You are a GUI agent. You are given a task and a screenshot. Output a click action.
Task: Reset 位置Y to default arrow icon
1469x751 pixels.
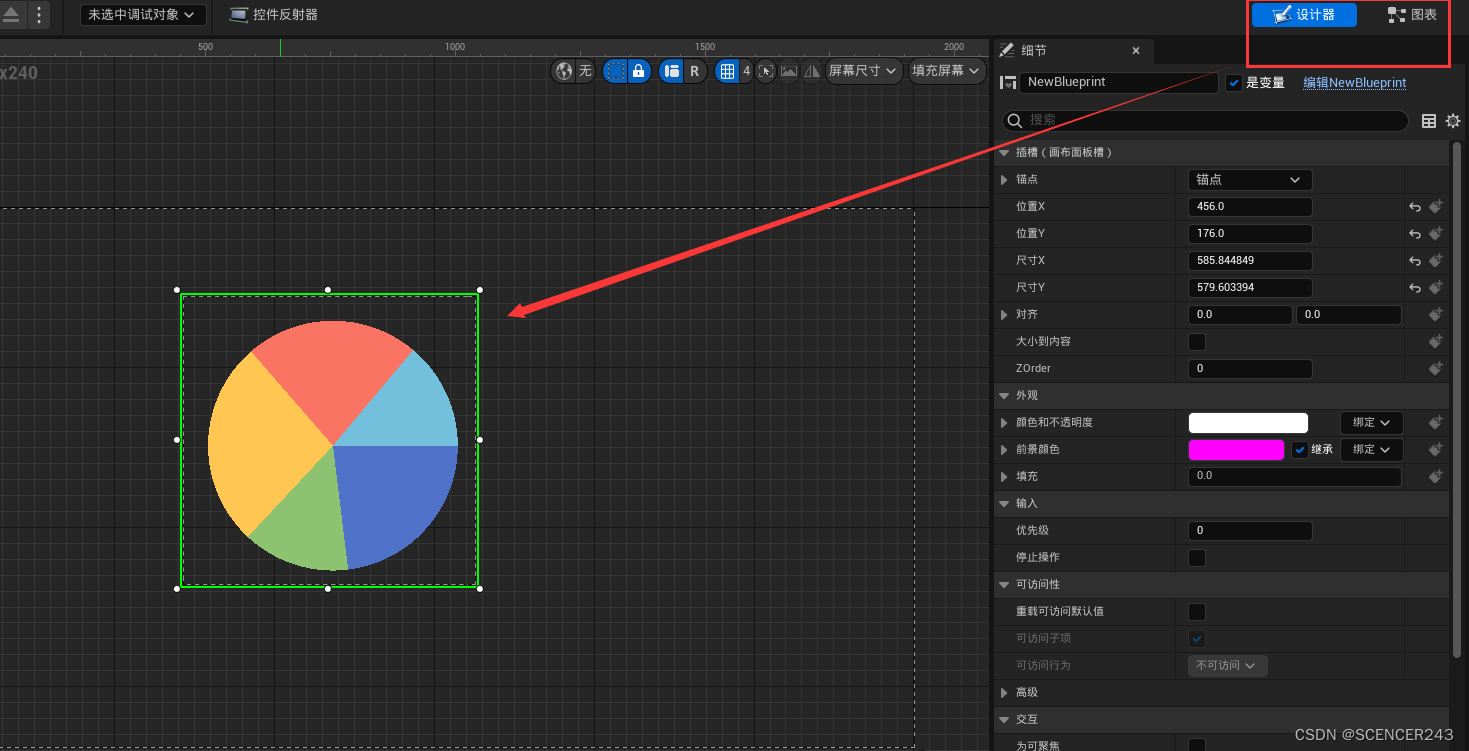pyautogui.click(x=1415, y=234)
